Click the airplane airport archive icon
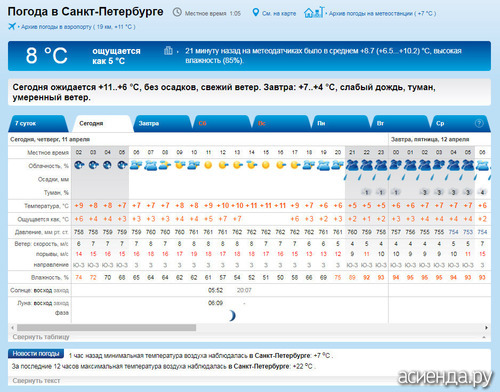500x392 pixels. (12, 26)
